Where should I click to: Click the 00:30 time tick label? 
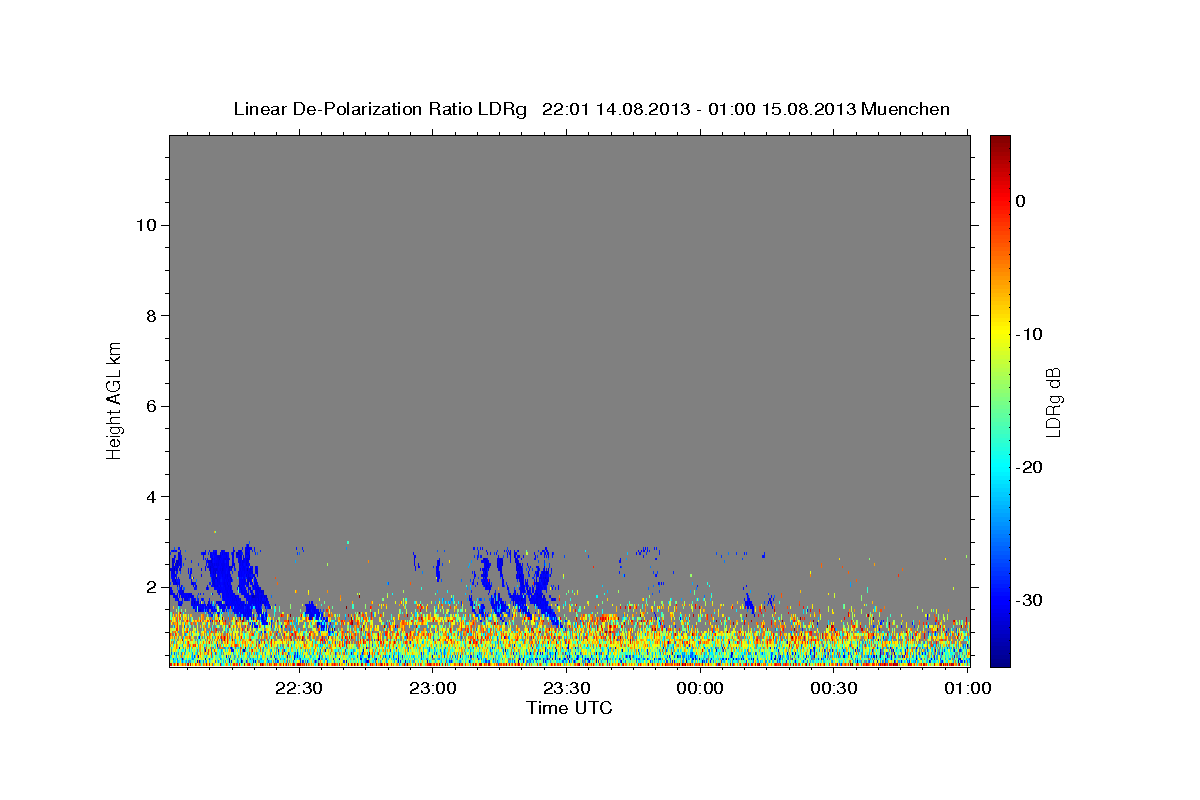[x=834, y=688]
